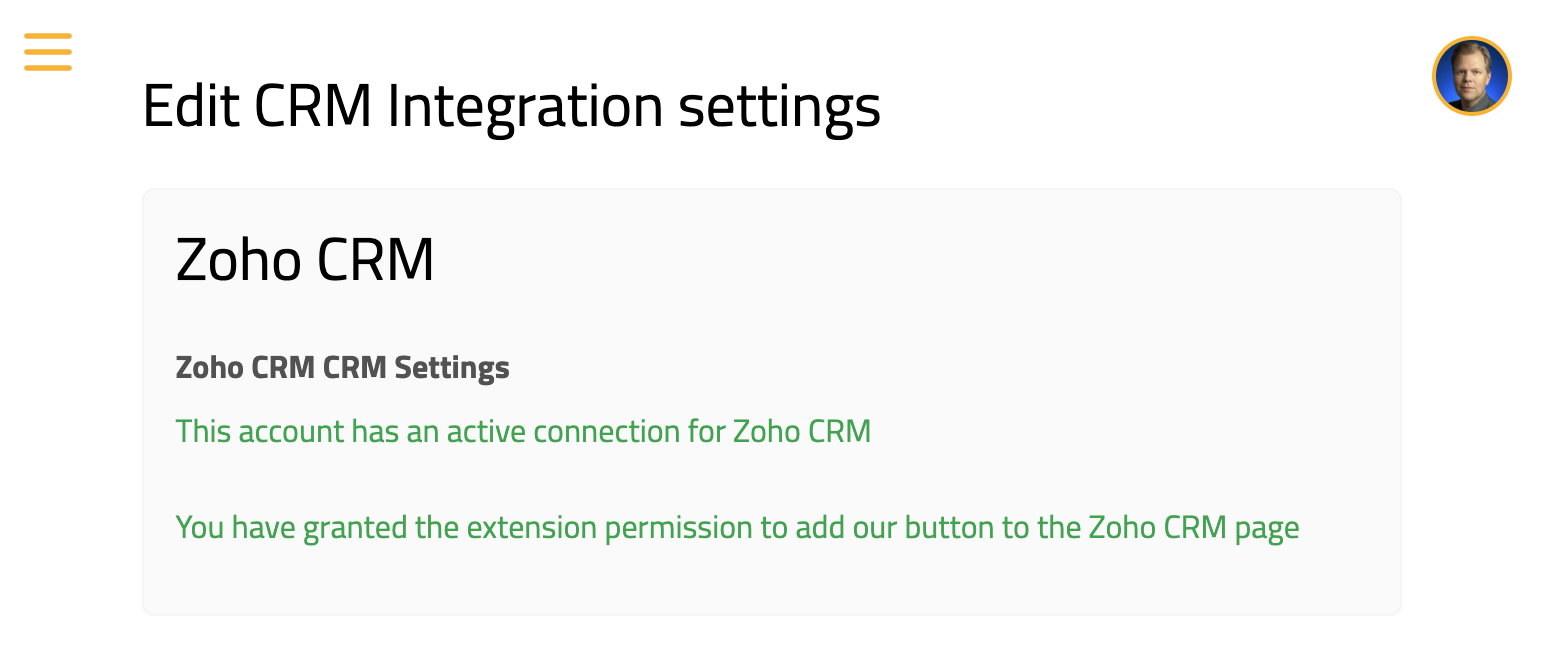The image size is (1542, 664).
Task: Click the word "Settings" in the bold label
Action: [452, 368]
